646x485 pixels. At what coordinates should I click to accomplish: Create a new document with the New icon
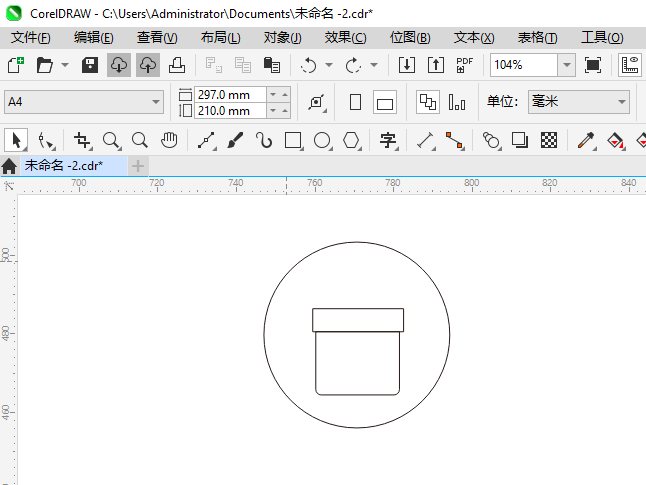pos(16,65)
